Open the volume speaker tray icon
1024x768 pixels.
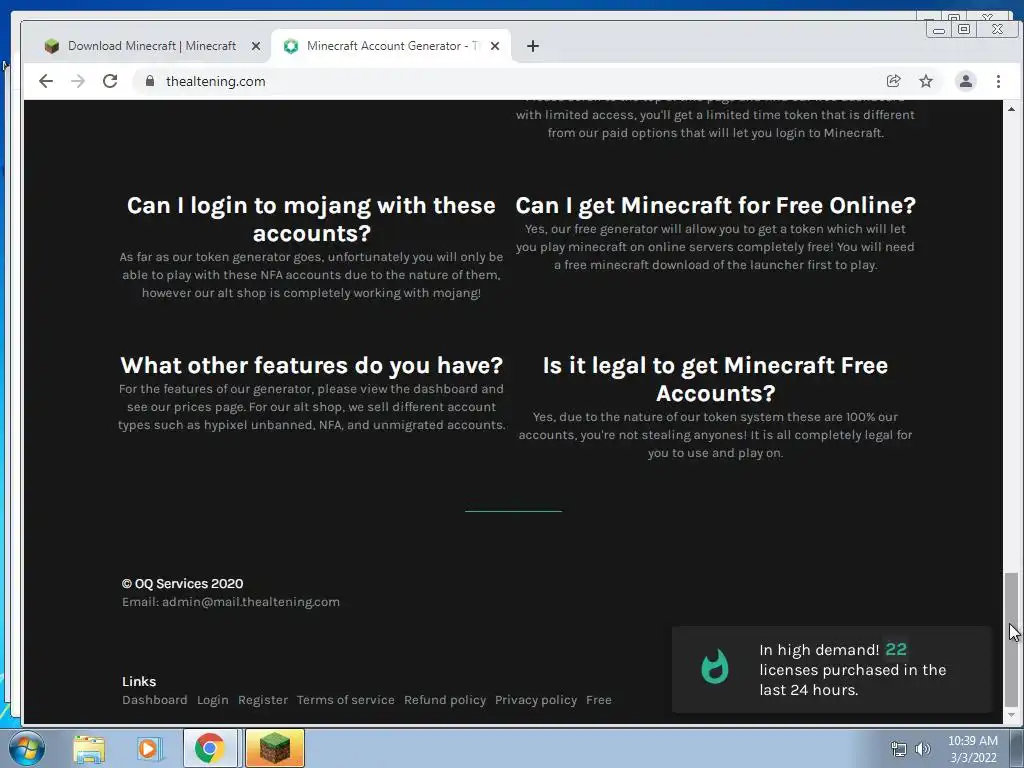pyautogui.click(x=922, y=749)
